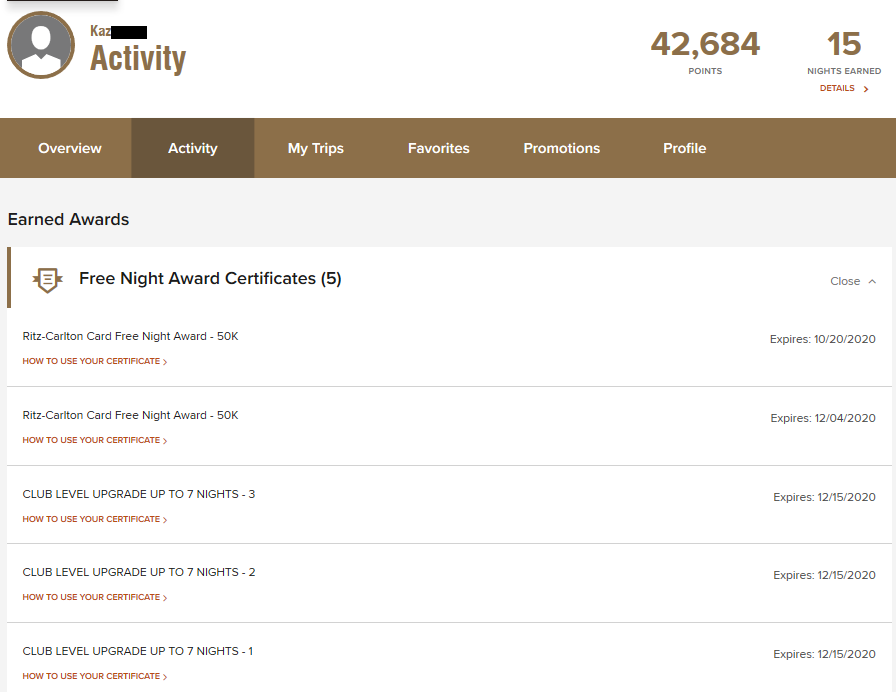Click the 42,684 points total
The width and height of the screenshot is (896, 692).
[705, 44]
